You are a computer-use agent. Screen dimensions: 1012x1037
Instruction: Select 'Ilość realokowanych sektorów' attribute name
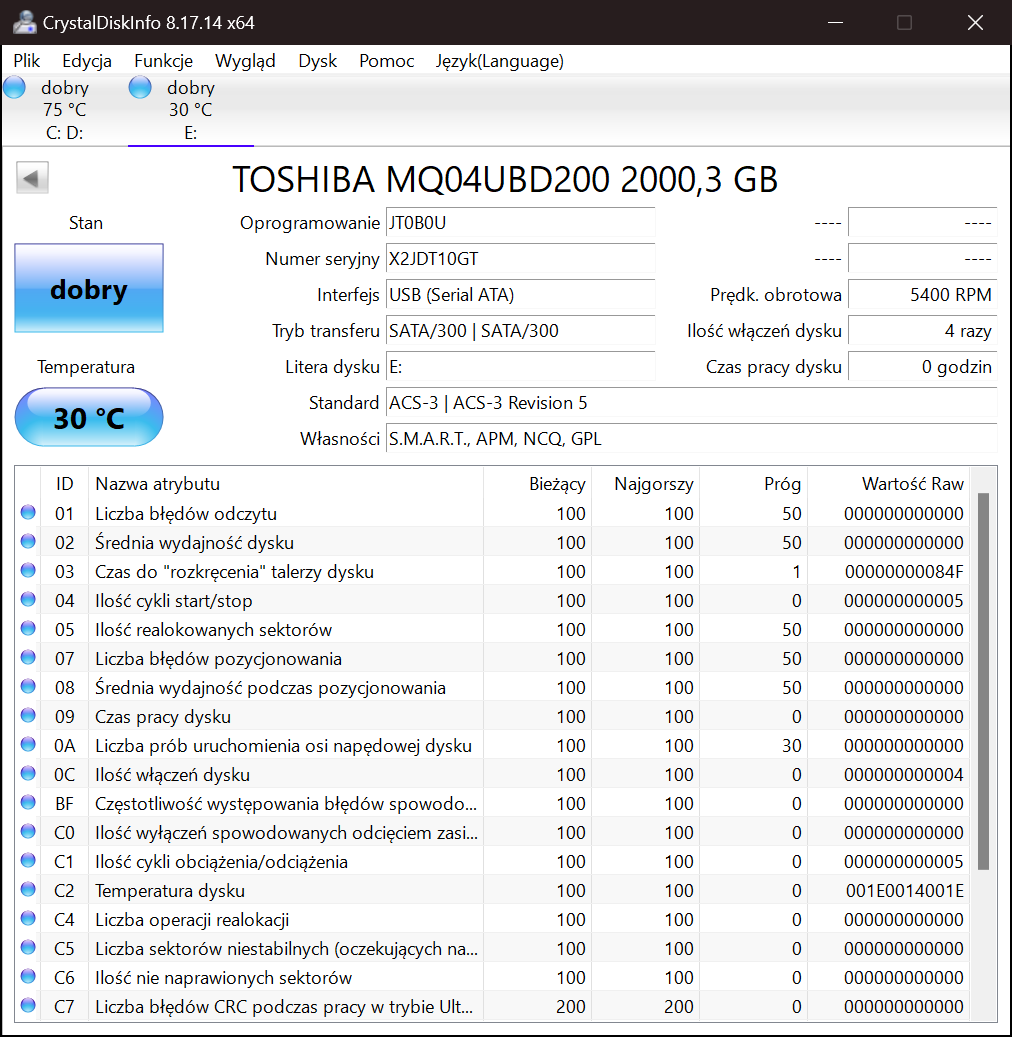tap(213, 630)
